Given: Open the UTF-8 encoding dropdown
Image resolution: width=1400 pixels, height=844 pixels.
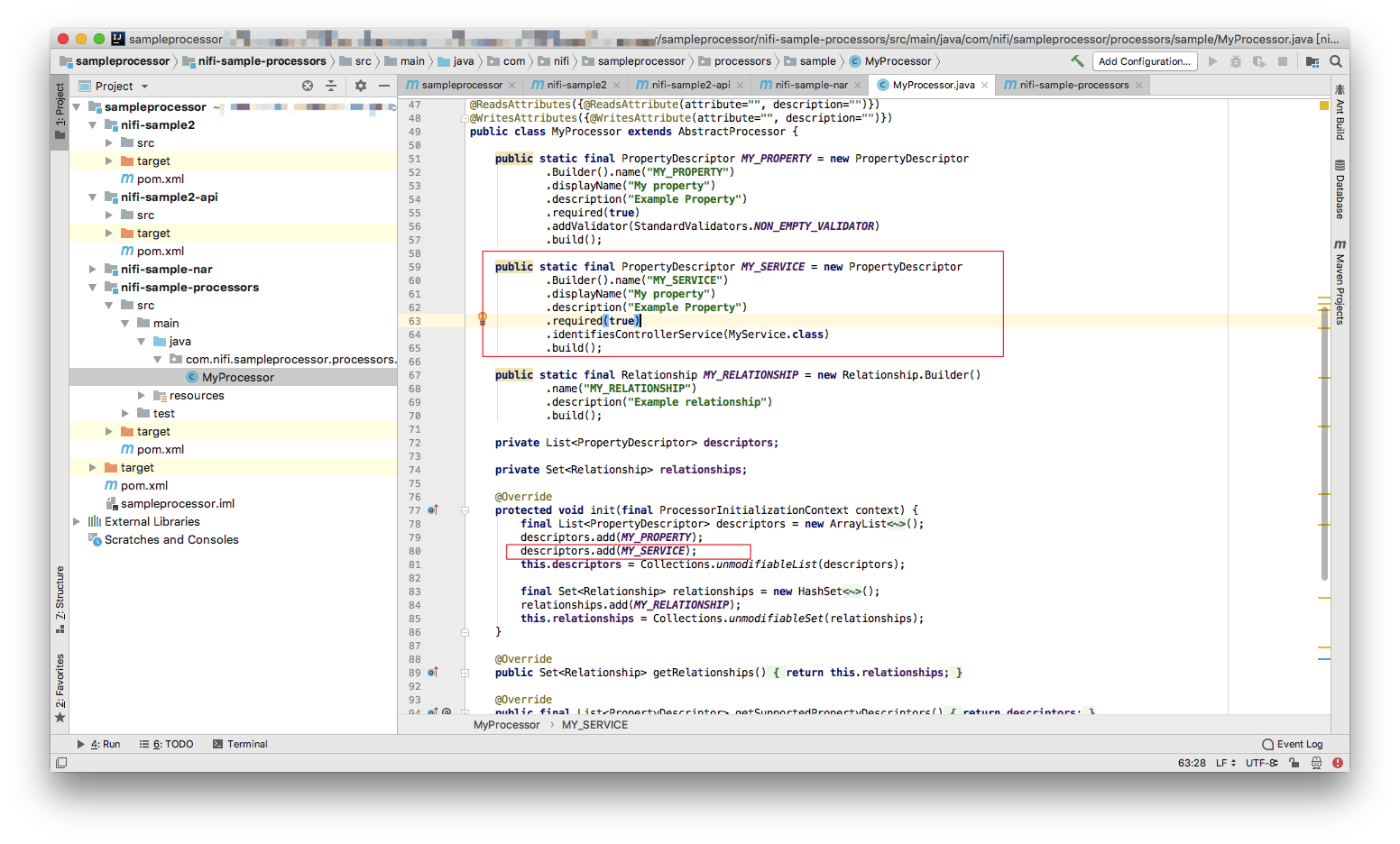Looking at the screenshot, I should [x=1262, y=763].
